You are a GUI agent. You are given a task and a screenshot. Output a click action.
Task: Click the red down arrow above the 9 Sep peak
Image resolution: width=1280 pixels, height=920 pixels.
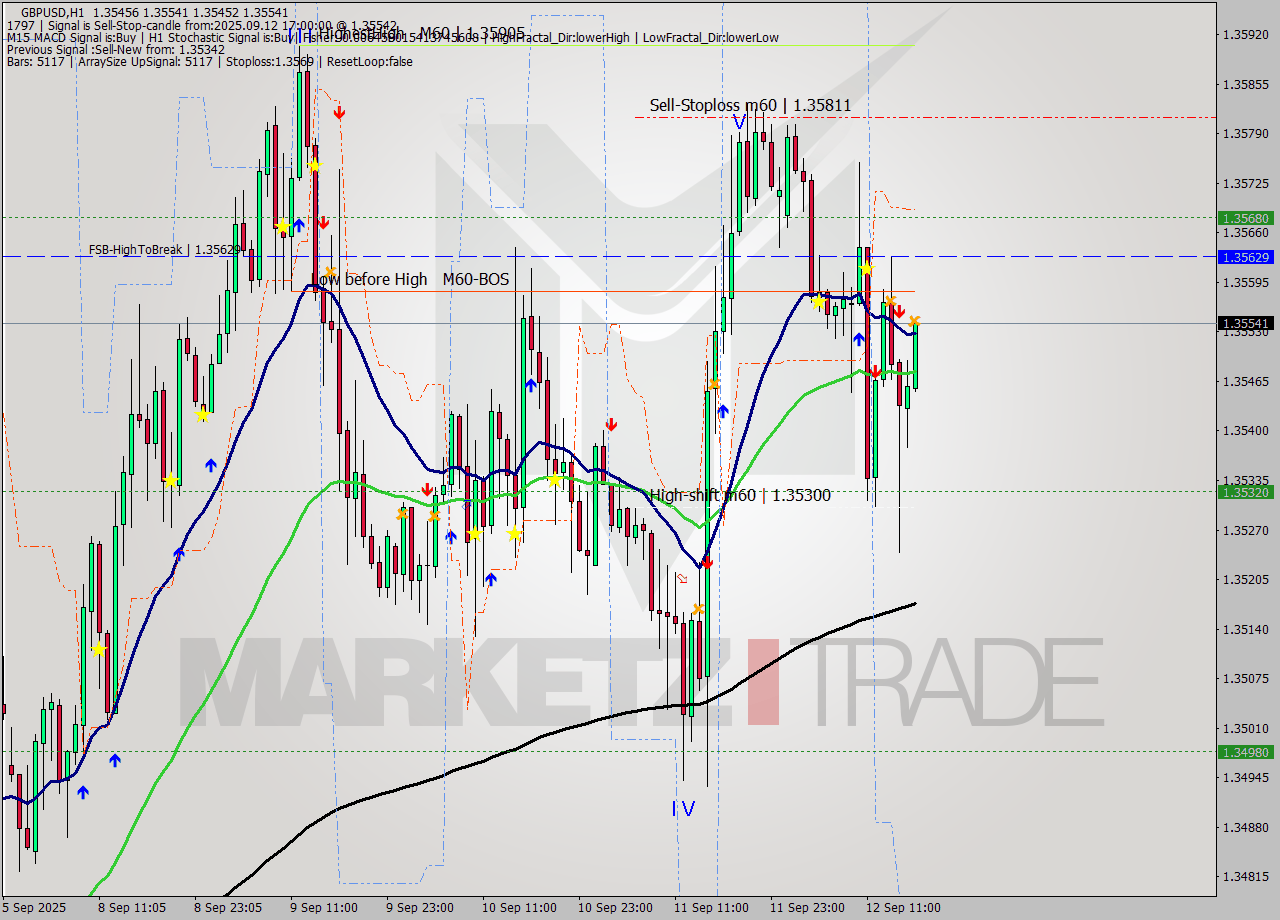[x=340, y=113]
